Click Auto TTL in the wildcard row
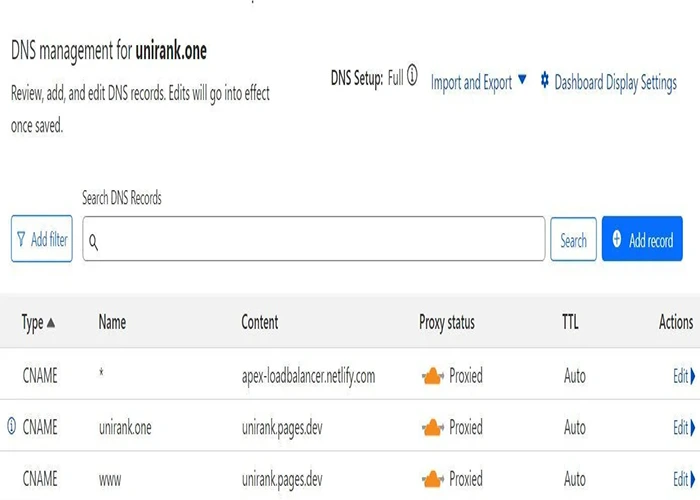 [x=575, y=376]
